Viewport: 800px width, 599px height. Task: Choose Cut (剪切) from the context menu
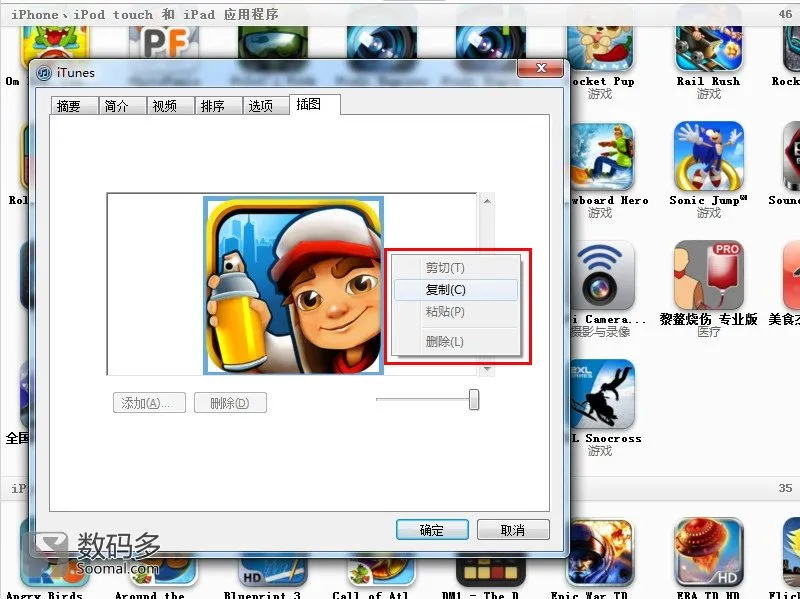(456, 267)
